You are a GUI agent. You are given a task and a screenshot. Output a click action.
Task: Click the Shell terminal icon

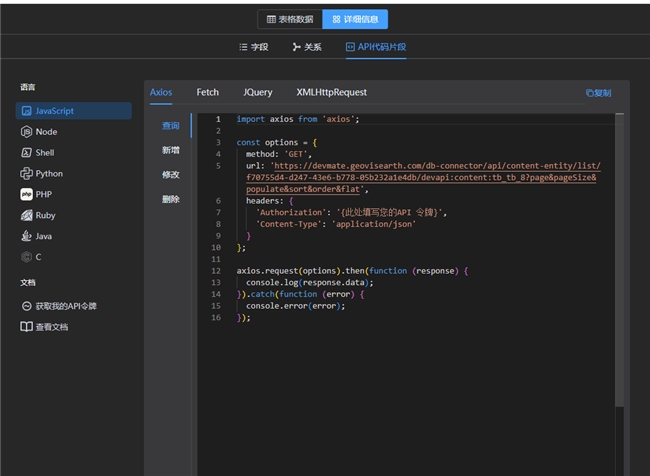(27, 153)
